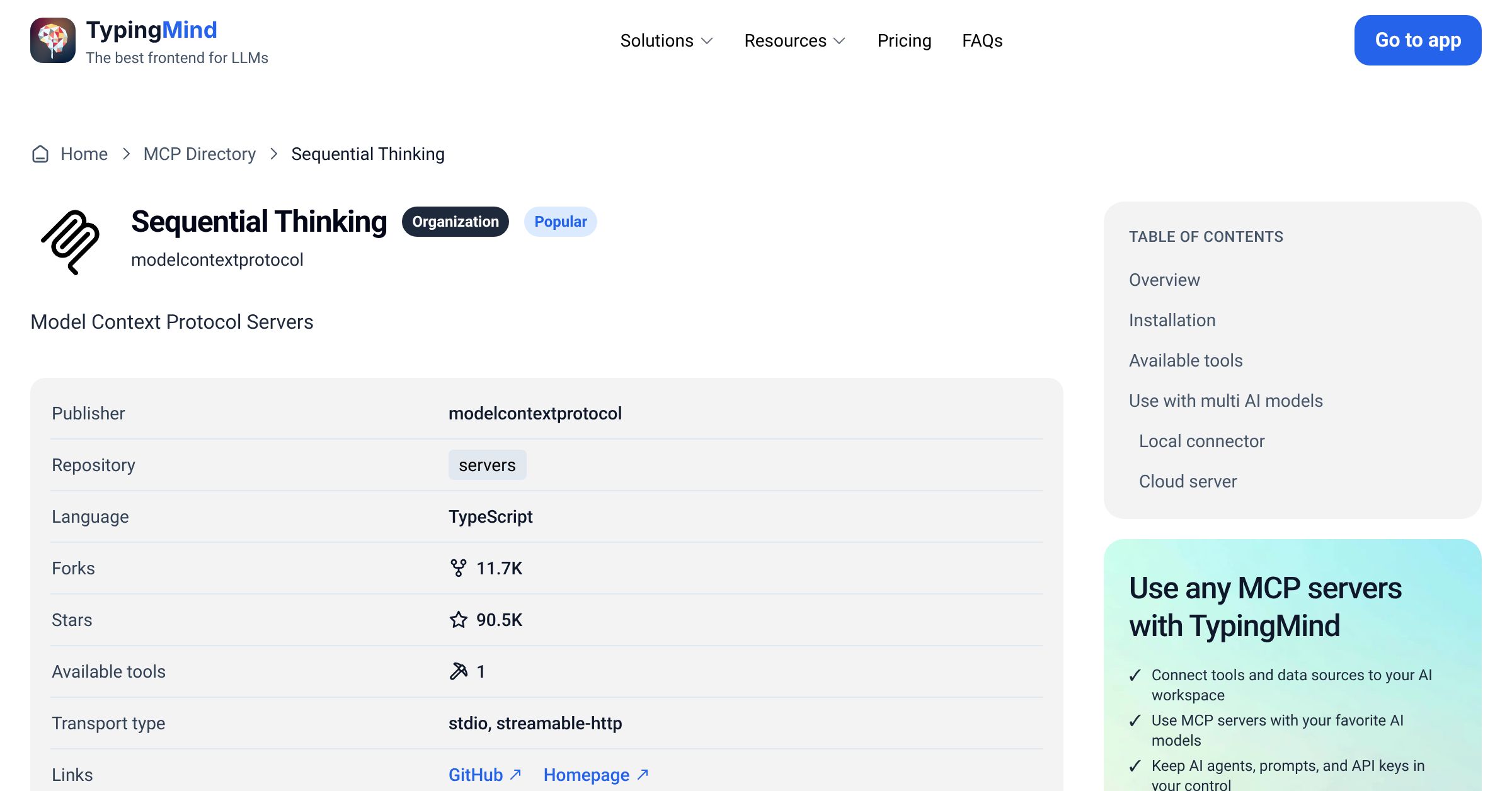Screen dimensions: 1512x791
Task: Click the Publisher value modelcontextprotocol
Action: coord(535,413)
